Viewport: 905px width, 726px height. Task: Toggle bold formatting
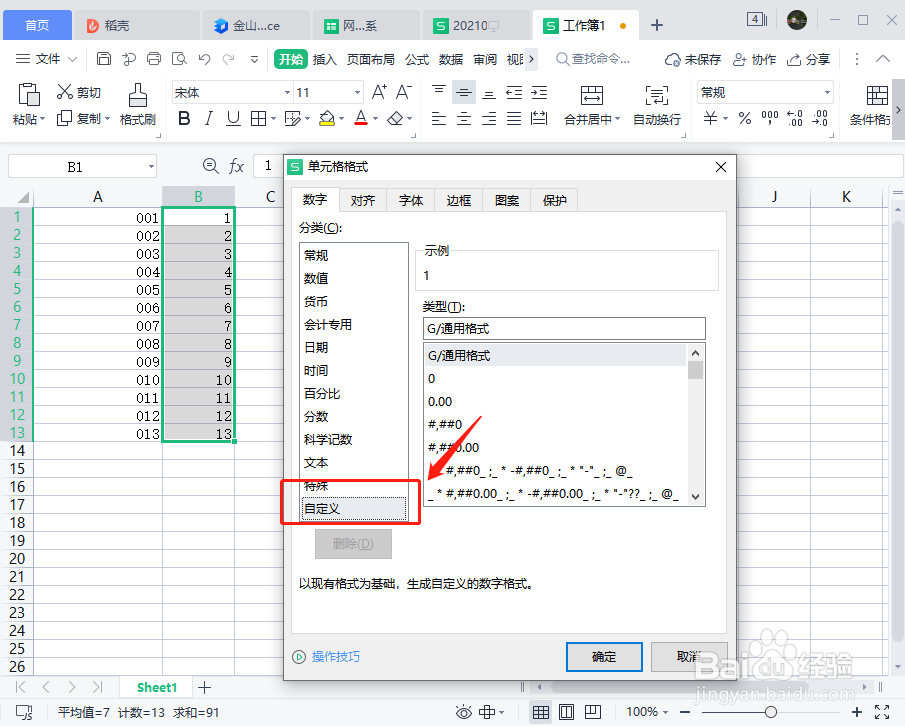[x=184, y=119]
